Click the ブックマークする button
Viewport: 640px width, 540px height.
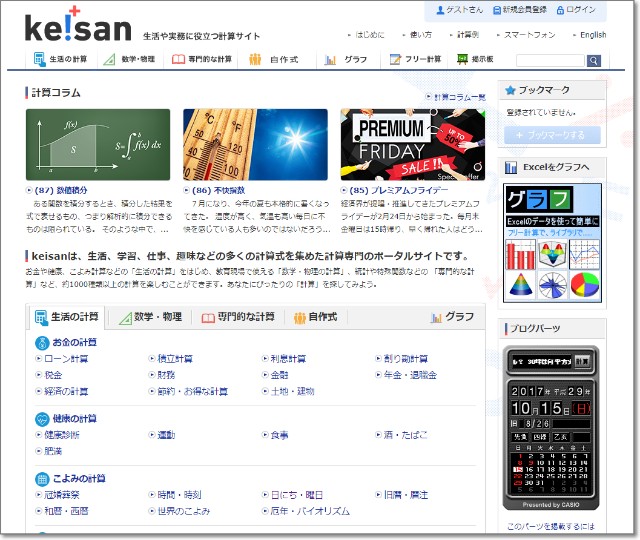[552, 135]
